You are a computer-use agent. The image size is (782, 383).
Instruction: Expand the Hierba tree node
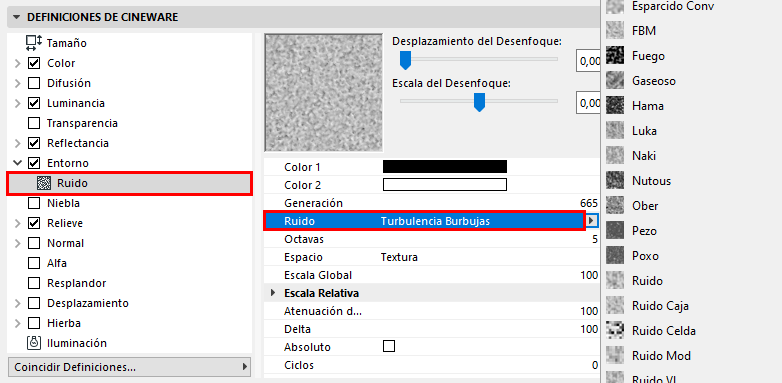tap(17, 323)
